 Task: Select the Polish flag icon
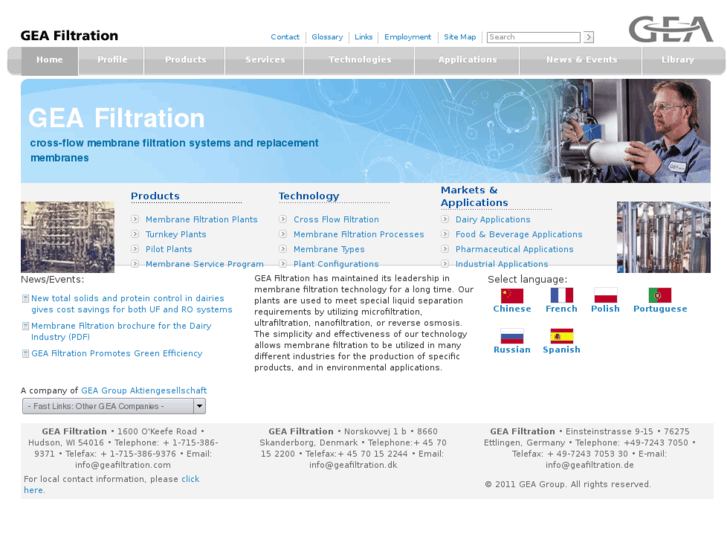606,295
